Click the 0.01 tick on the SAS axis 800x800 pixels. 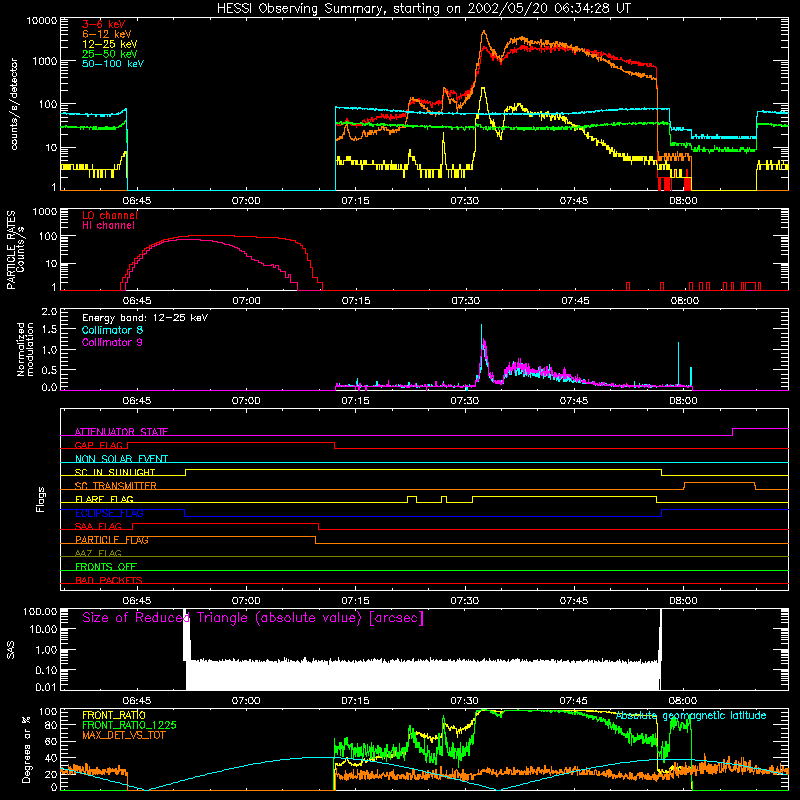[x=46, y=687]
